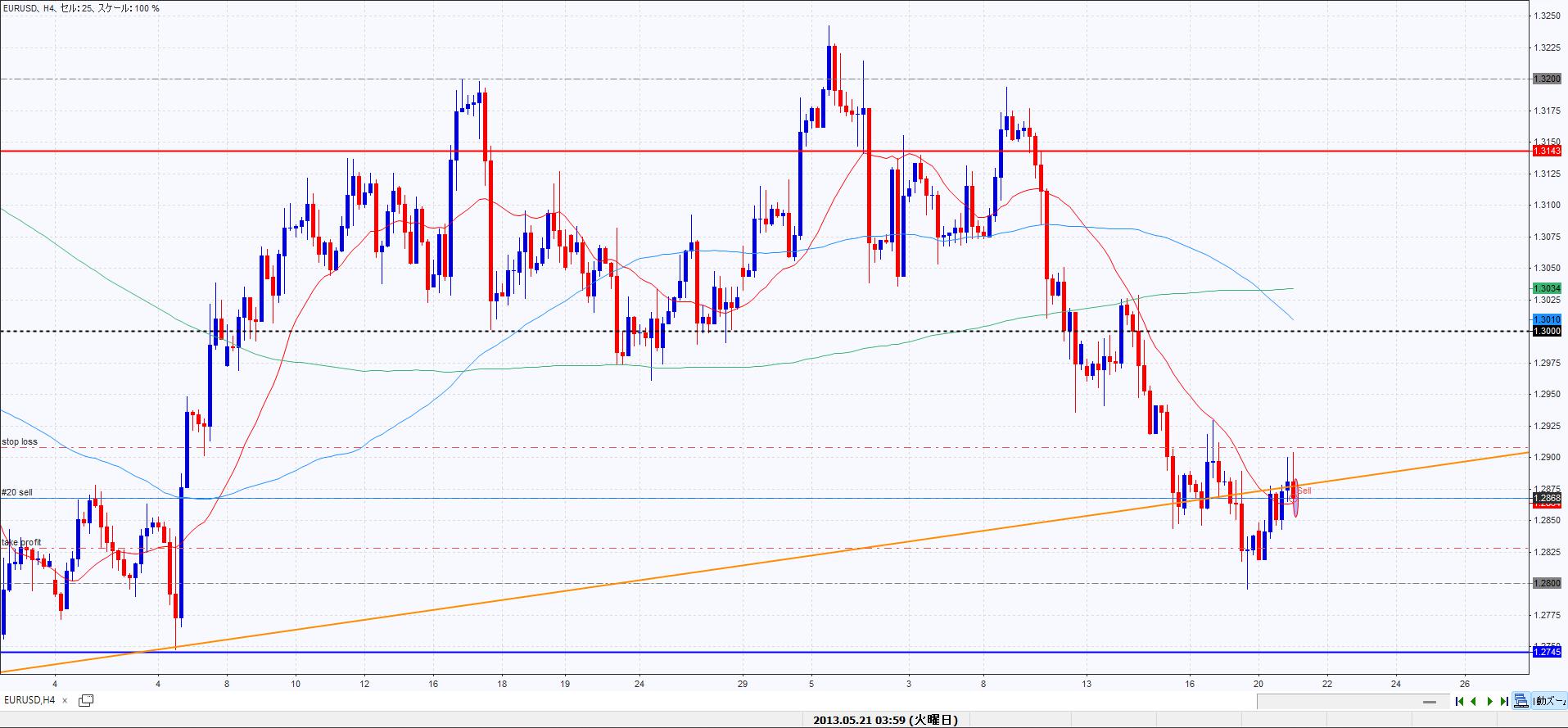Click the black 1.3000 price level tag
The image size is (1568, 728).
click(x=1547, y=331)
